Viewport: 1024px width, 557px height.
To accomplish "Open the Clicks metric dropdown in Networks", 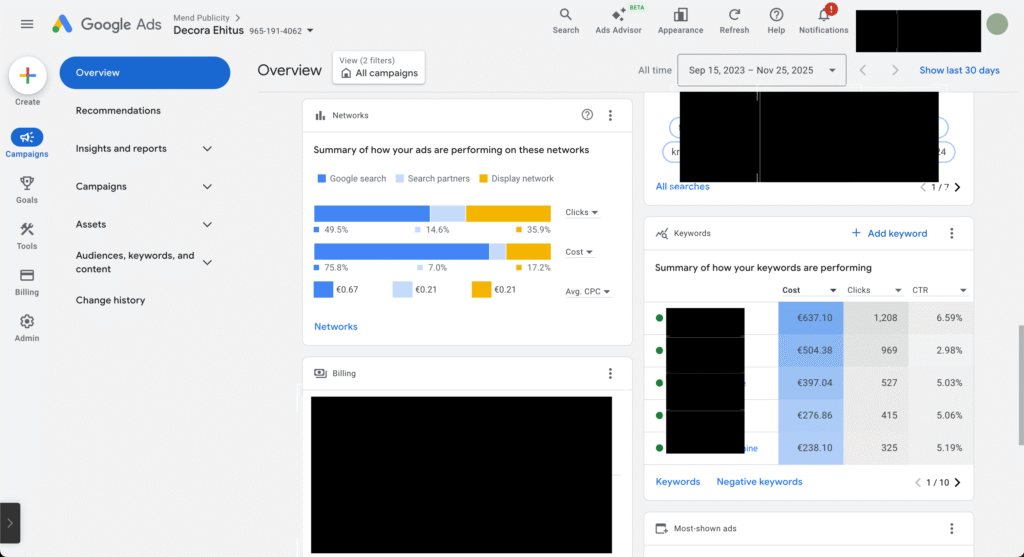I will 582,213.
